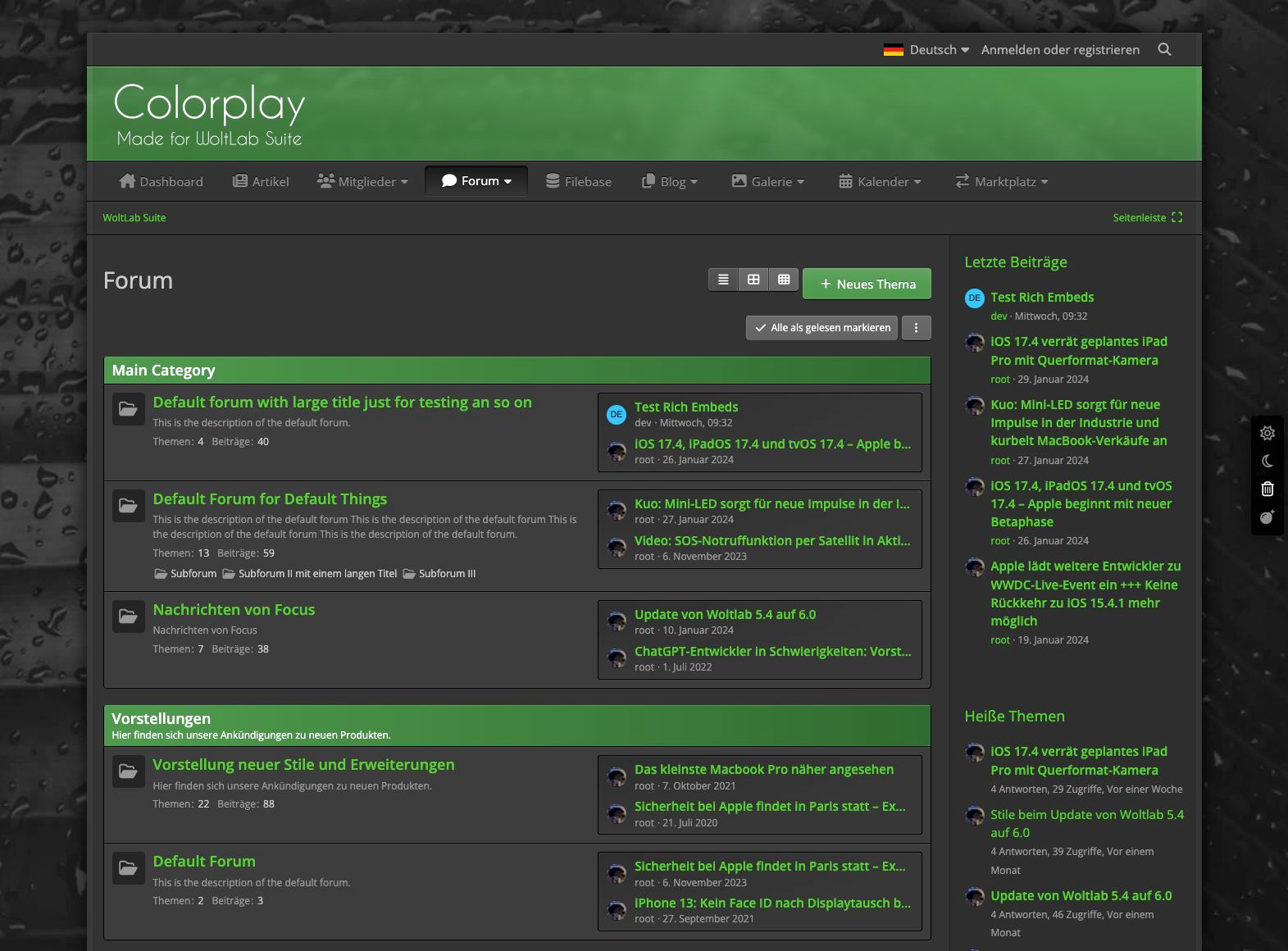
Task: Click the bomb icon in floating toolbar
Action: [1267, 517]
